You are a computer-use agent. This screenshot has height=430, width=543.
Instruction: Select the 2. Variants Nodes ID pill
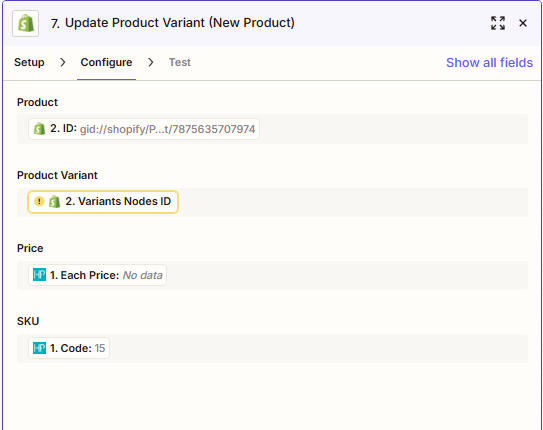point(103,202)
